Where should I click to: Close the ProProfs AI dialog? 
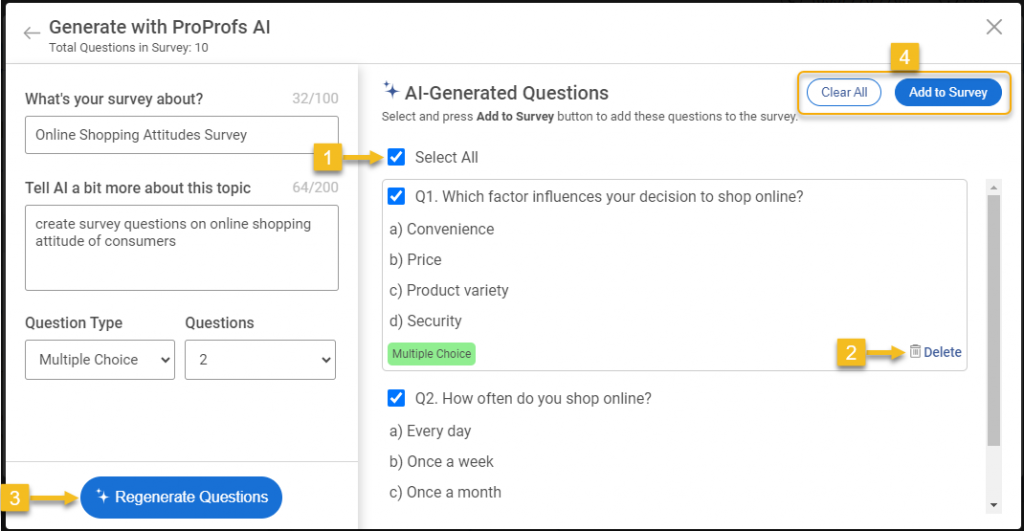point(993,27)
